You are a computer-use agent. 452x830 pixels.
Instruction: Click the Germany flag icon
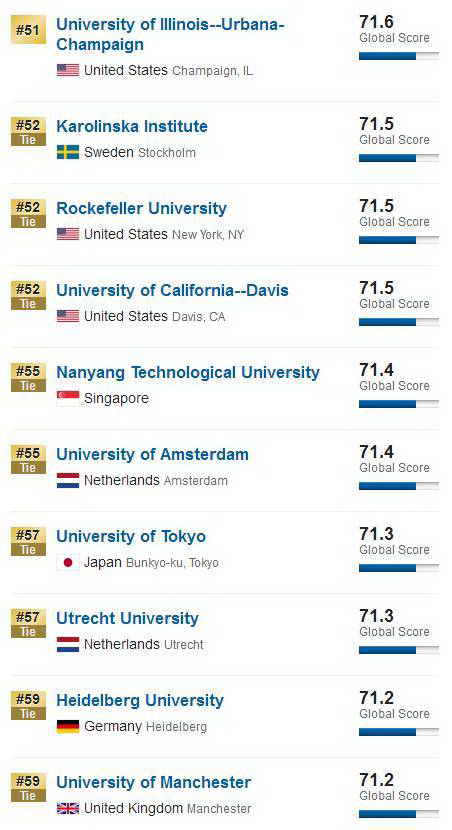68,726
